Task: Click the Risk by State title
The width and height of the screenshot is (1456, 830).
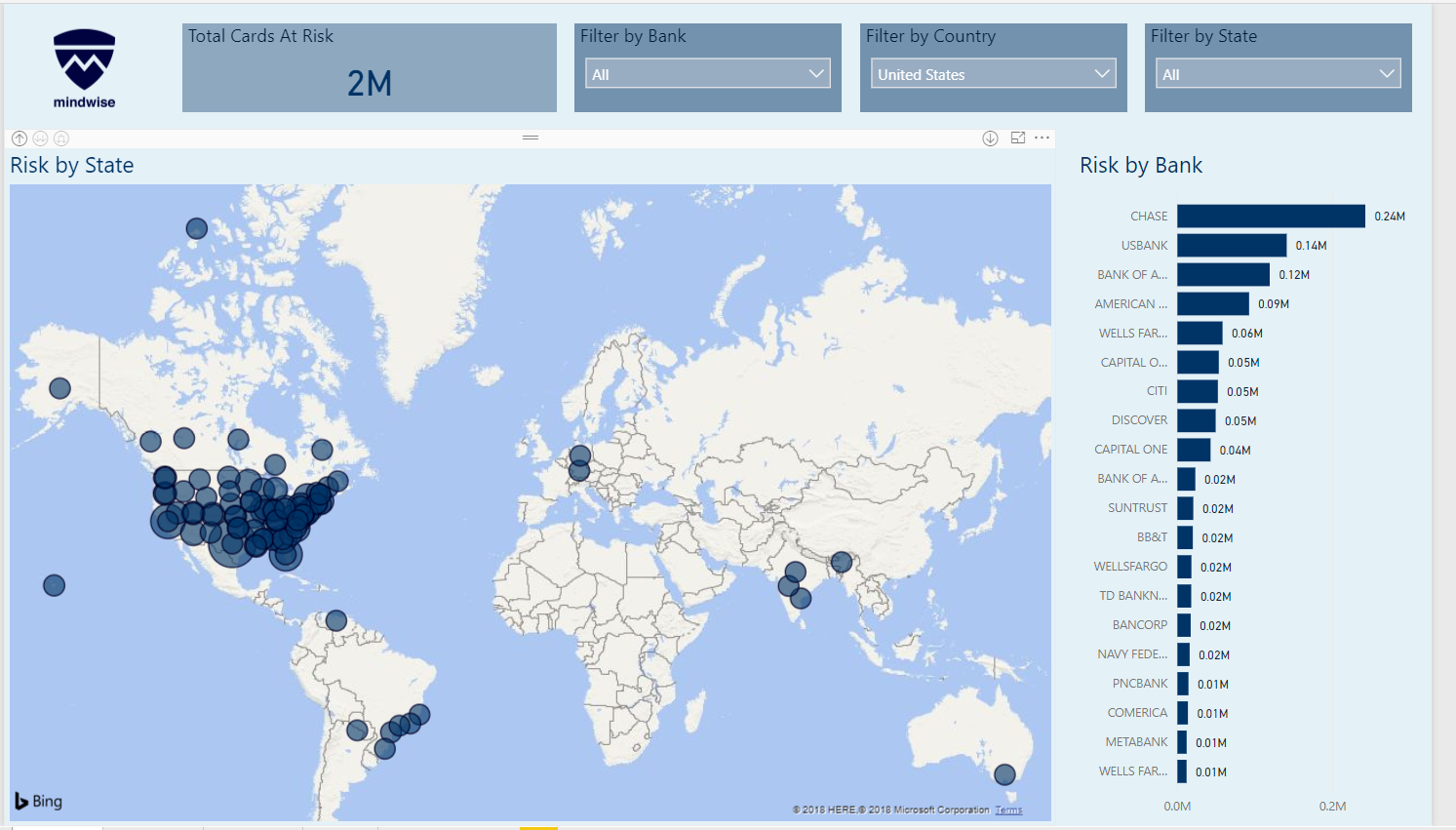Action: click(x=71, y=165)
